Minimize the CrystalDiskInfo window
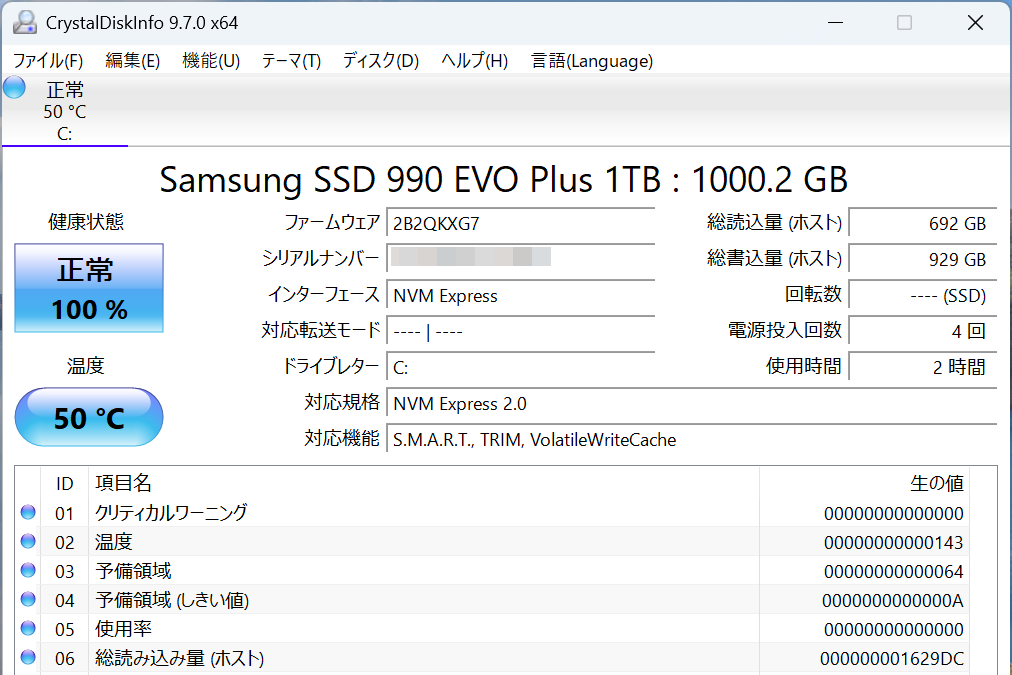 click(836, 23)
